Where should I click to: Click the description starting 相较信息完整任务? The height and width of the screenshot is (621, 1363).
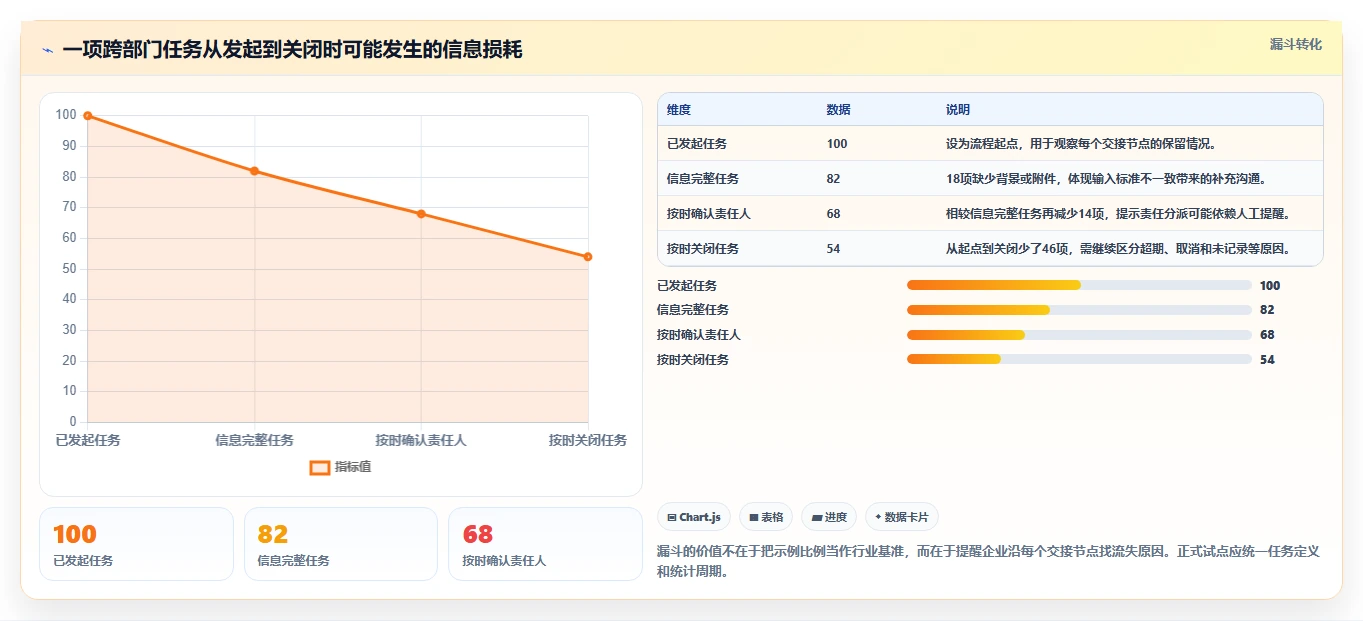(x=1118, y=214)
